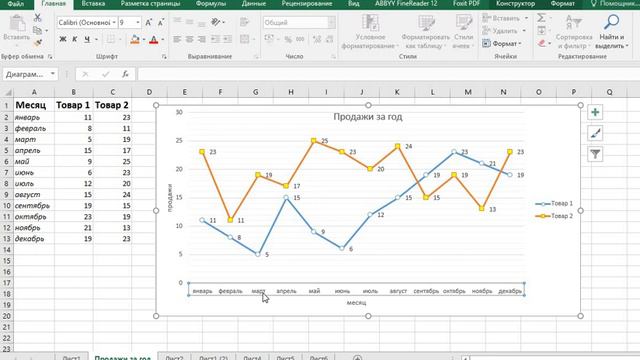Image resolution: width=640 pixels, height=360 pixels.
Task: Open the underline style dropdown arrow
Action: pyautogui.click(x=96, y=40)
